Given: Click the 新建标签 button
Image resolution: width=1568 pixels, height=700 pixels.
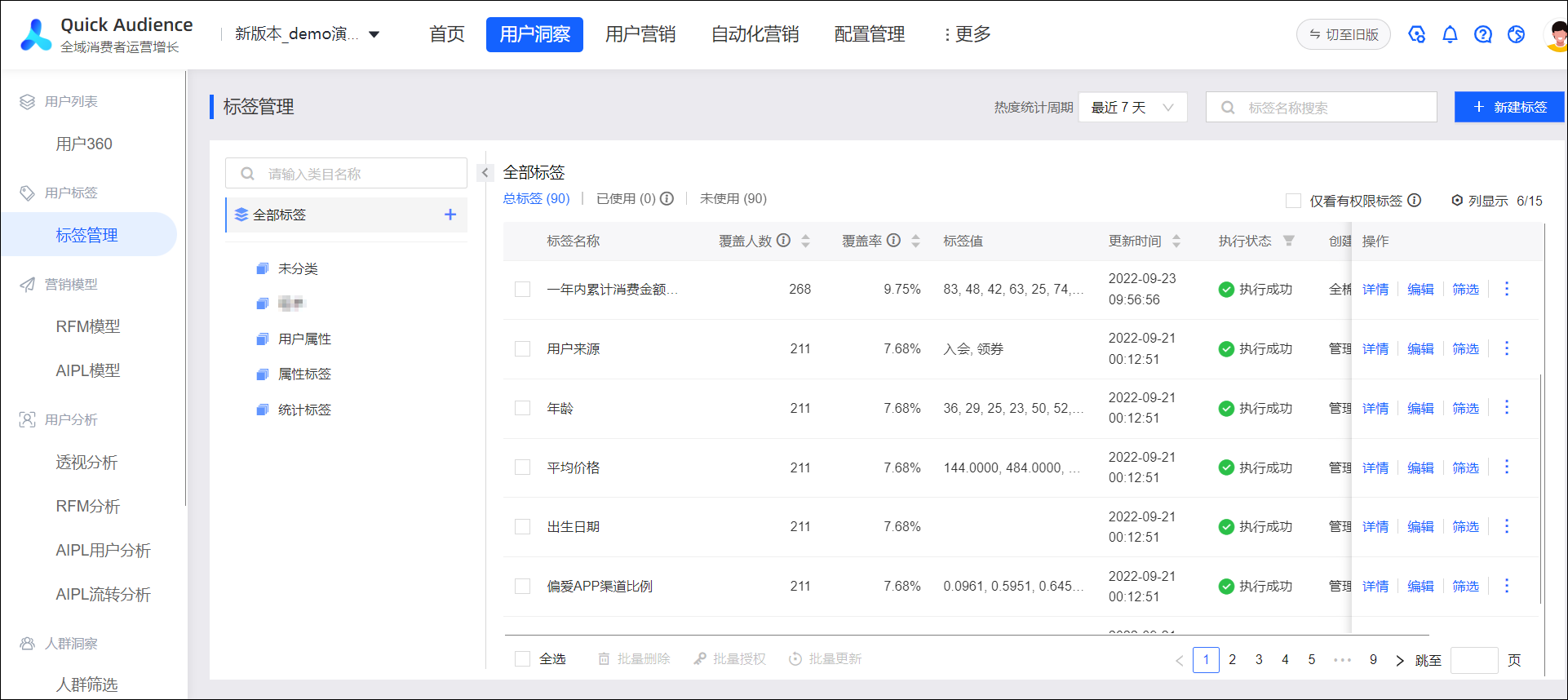Looking at the screenshot, I should (1509, 107).
